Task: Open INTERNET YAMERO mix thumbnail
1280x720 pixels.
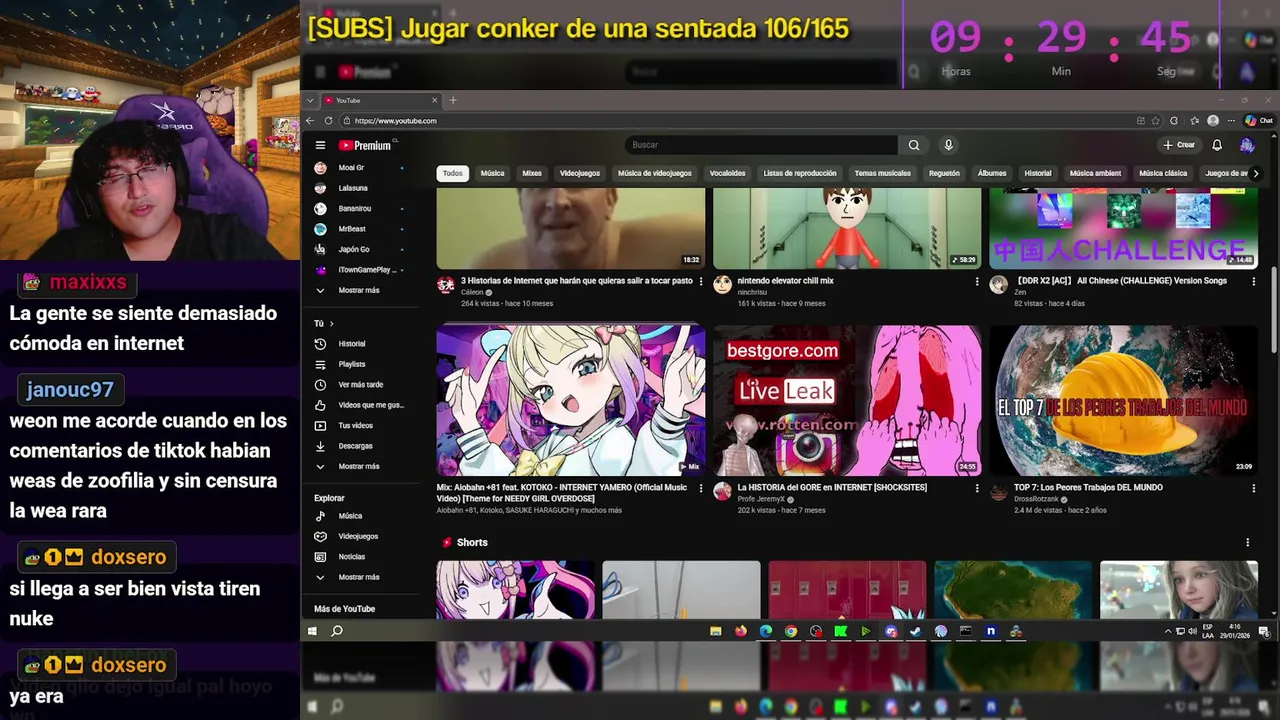Action: 571,400
